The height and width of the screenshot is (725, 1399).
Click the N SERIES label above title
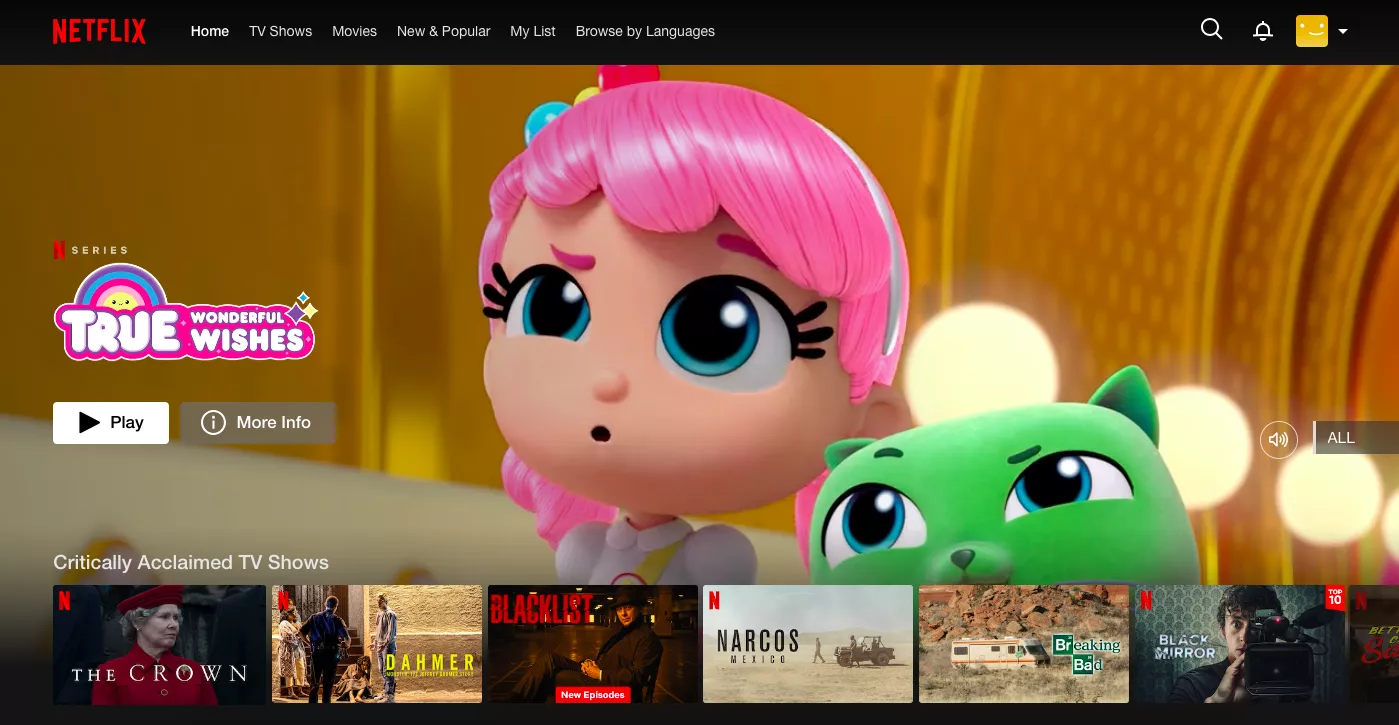[91, 250]
